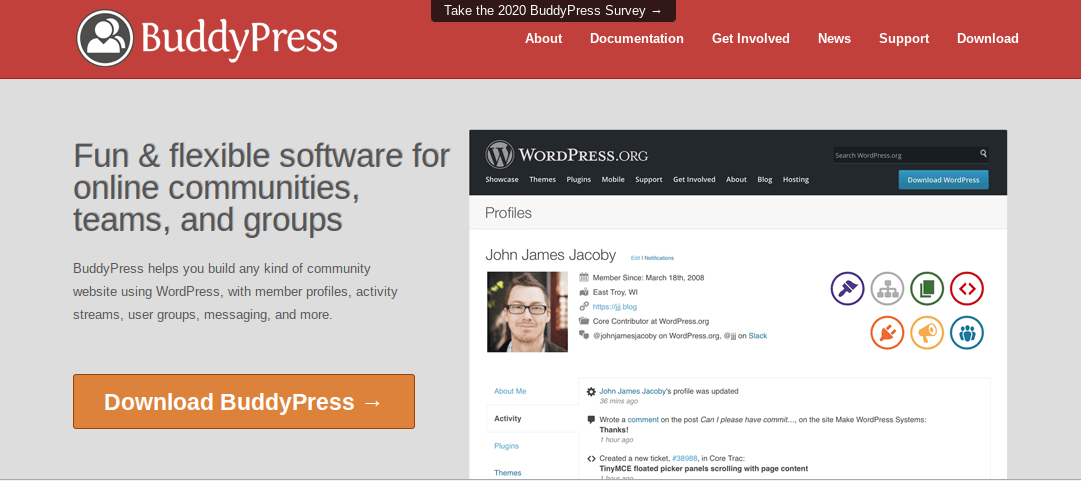
Task: Click Support in the WordPress.org nav
Action: [649, 179]
